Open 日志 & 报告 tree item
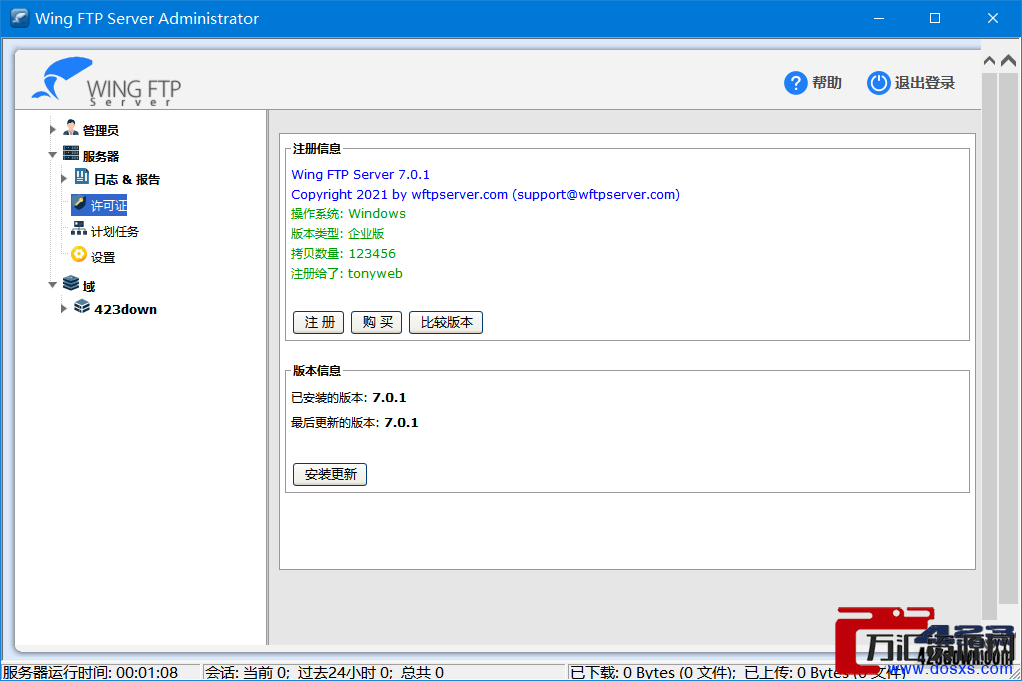Screen dimensions: 1022x681 (126, 179)
